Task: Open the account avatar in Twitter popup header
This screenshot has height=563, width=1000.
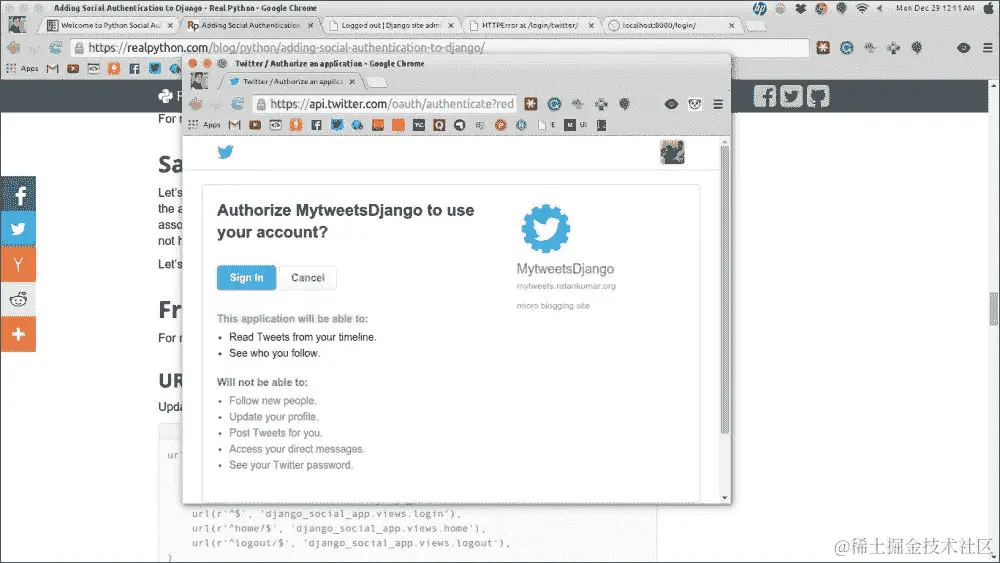Action: pos(672,152)
